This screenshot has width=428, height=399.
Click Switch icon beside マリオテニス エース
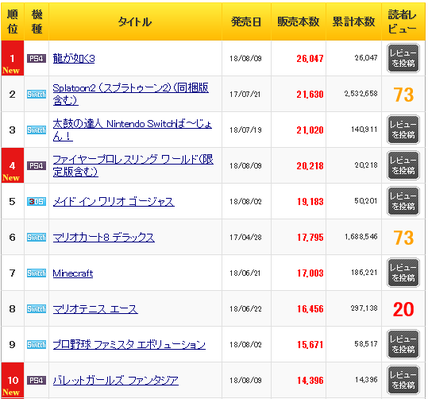36,309
